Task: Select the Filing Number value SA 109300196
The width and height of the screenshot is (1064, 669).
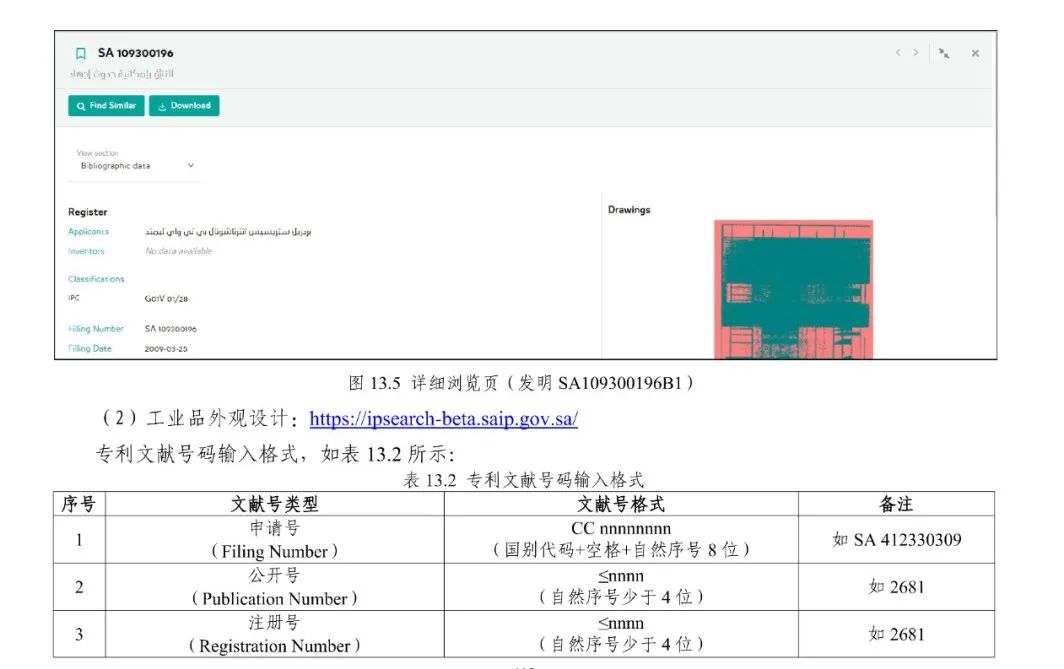Action: tap(171, 329)
